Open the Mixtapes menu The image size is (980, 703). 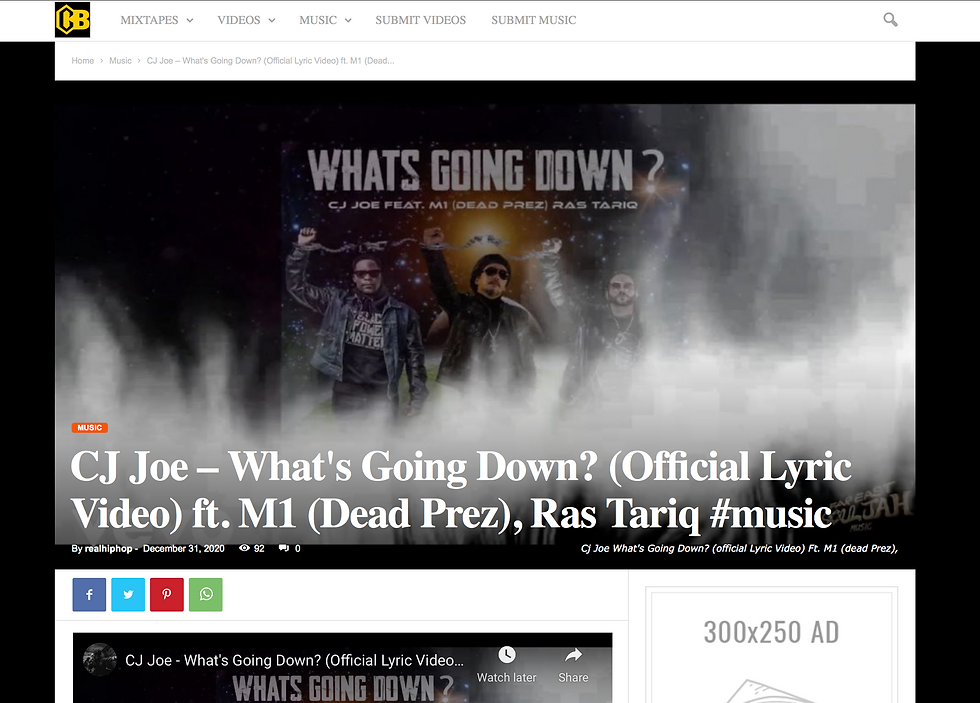point(149,20)
